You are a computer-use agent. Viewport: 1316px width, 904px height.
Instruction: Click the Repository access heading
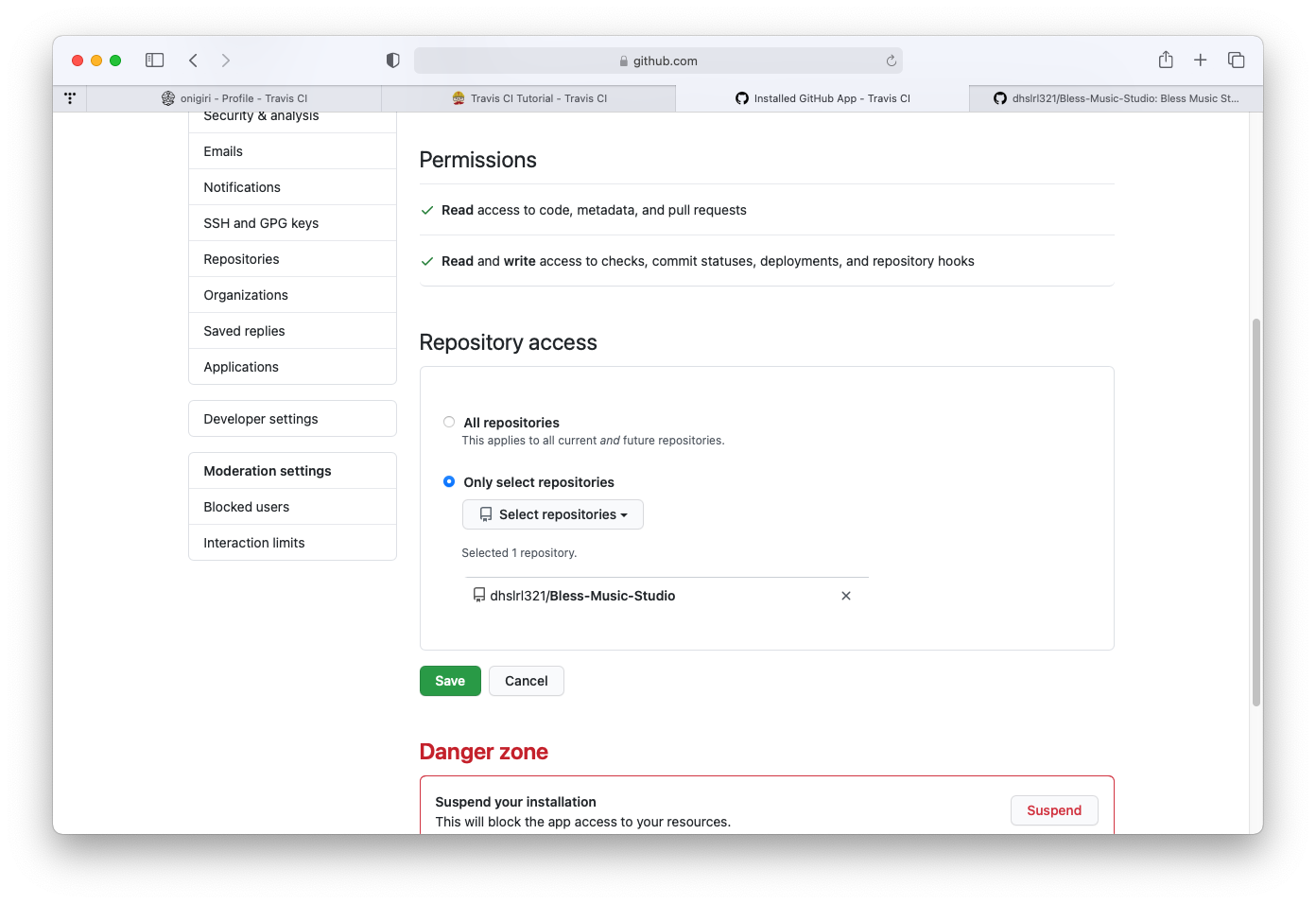(509, 342)
